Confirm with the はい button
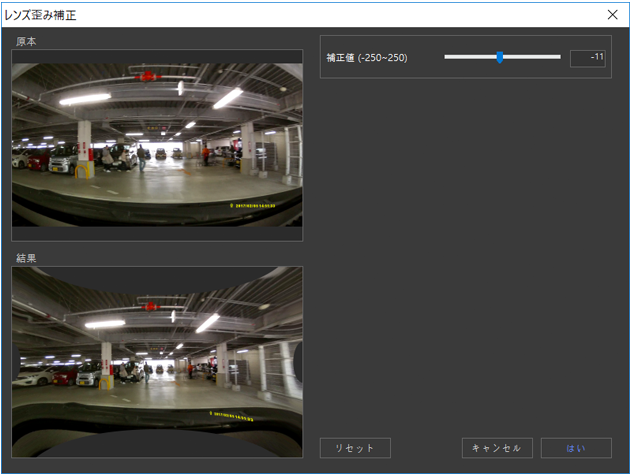 point(576,448)
